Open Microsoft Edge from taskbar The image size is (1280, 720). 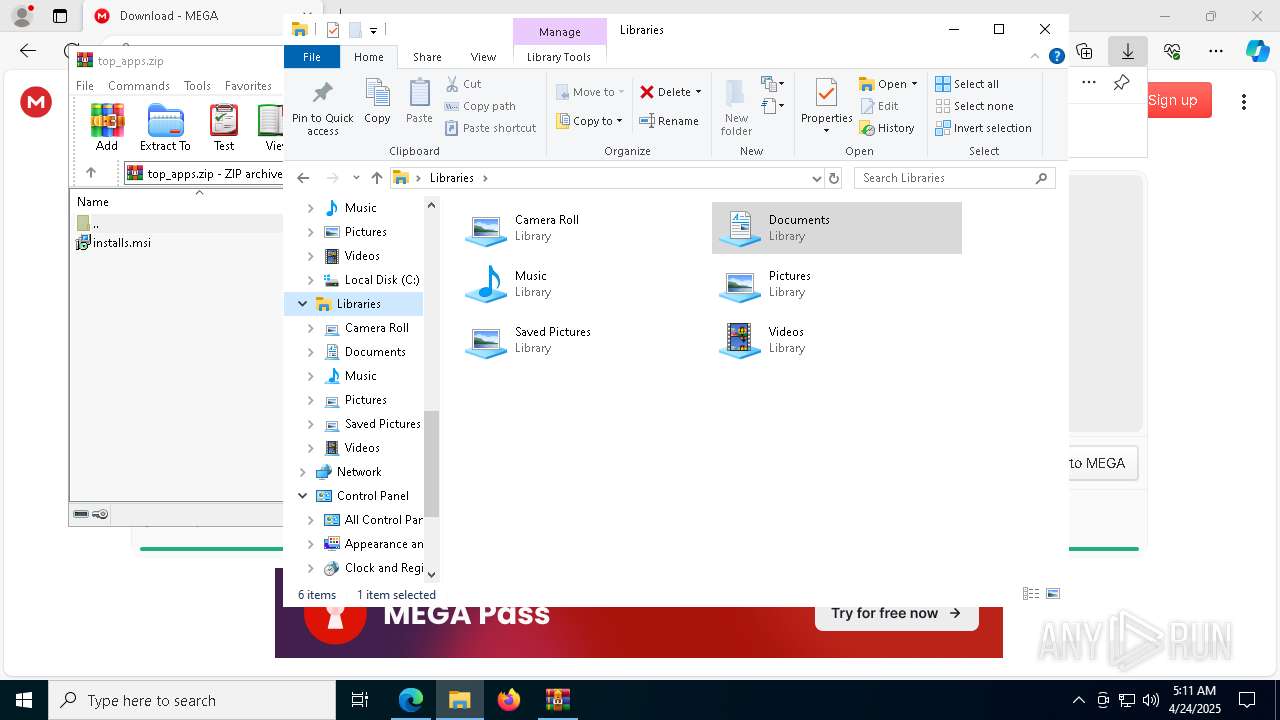coord(411,700)
